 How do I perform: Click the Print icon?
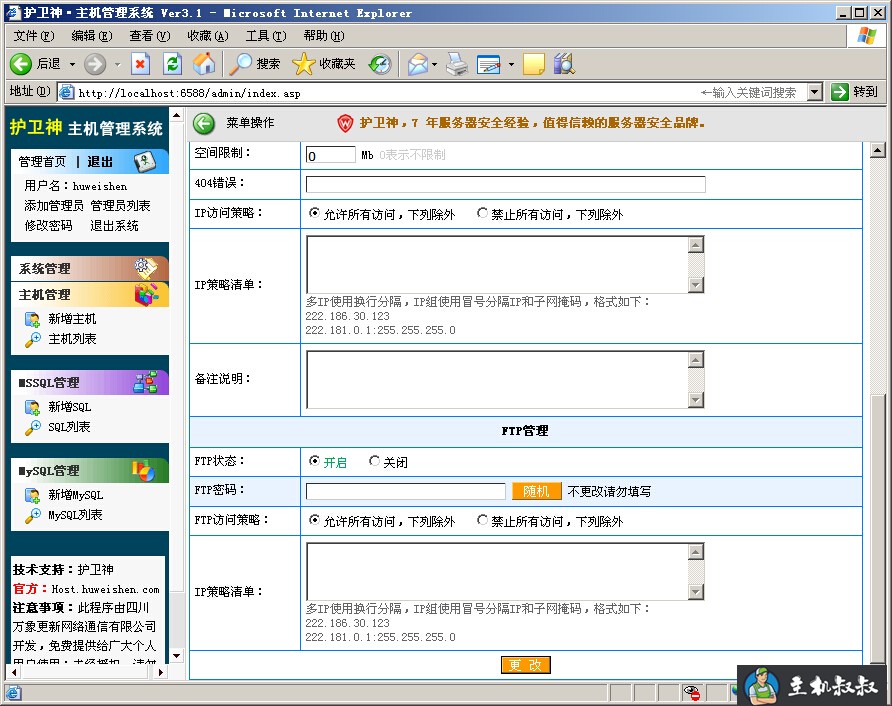click(x=457, y=64)
